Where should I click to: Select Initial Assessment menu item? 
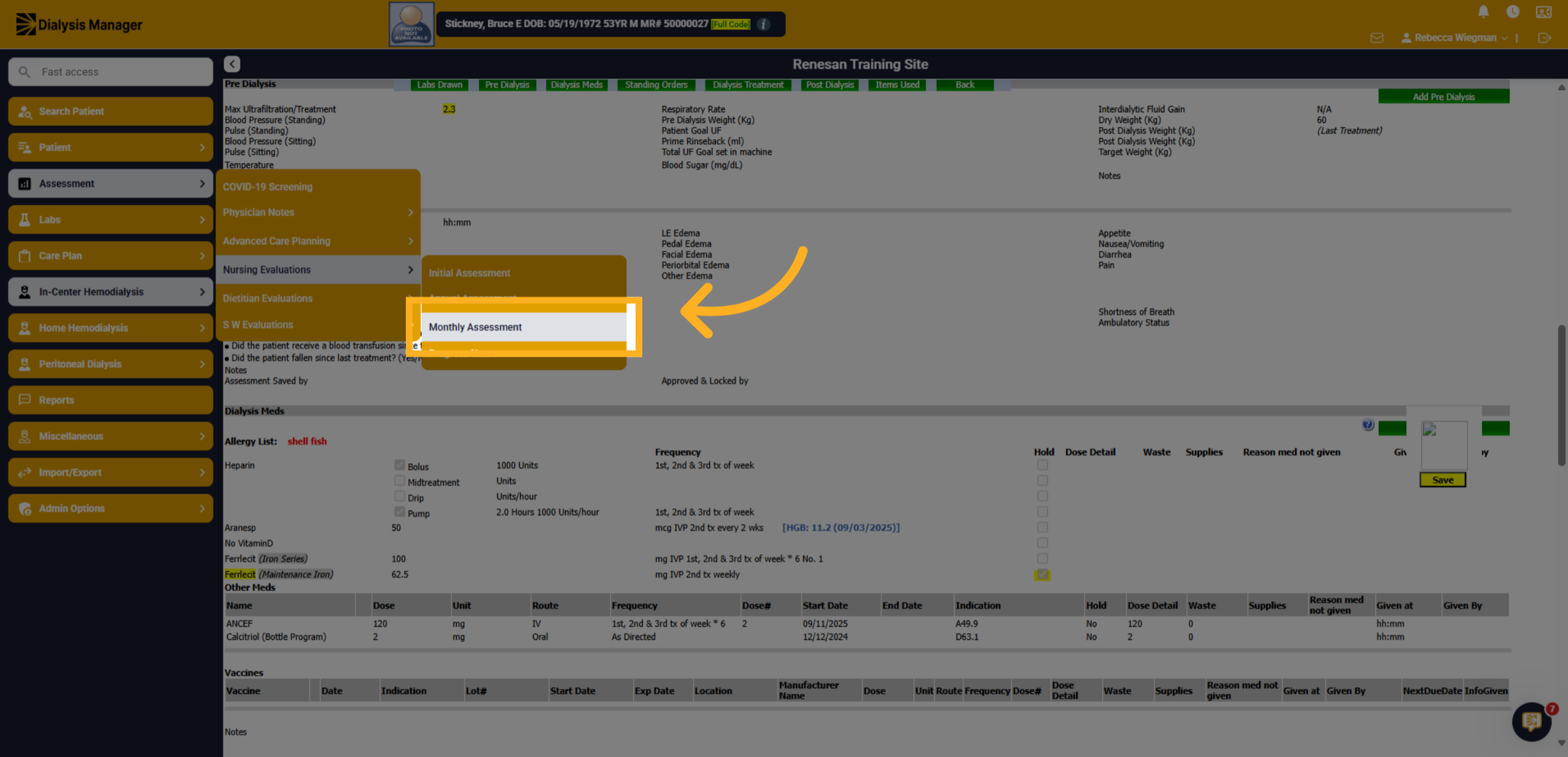click(524, 273)
